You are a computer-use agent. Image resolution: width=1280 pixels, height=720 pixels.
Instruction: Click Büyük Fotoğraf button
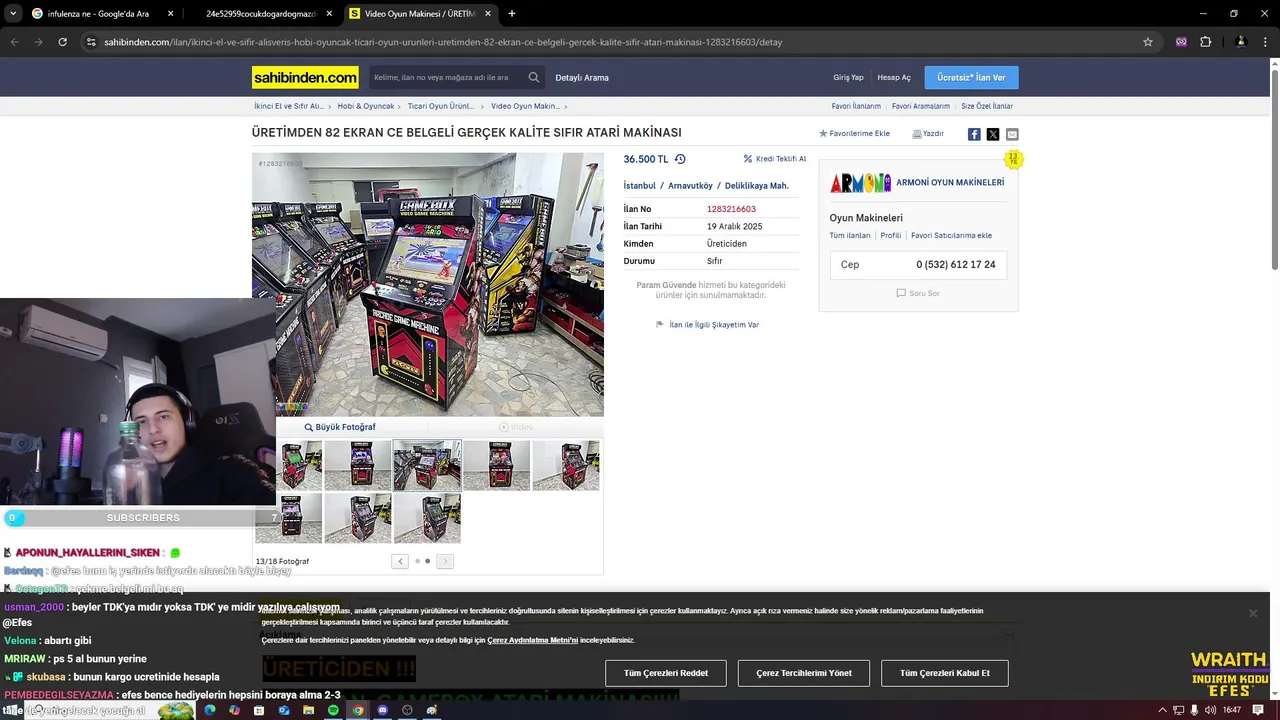point(340,427)
